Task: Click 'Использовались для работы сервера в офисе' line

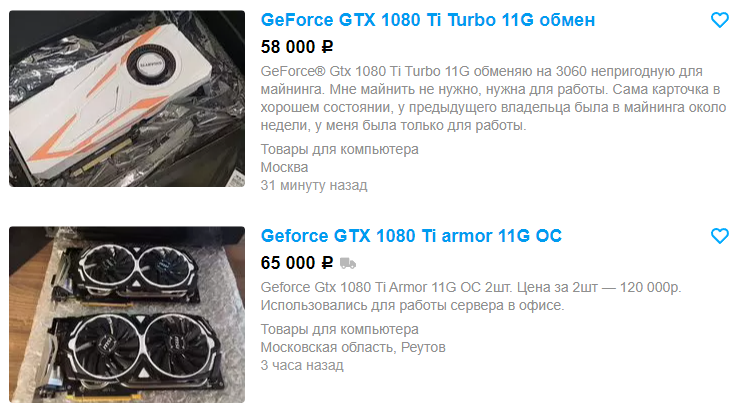Action: tap(412, 305)
